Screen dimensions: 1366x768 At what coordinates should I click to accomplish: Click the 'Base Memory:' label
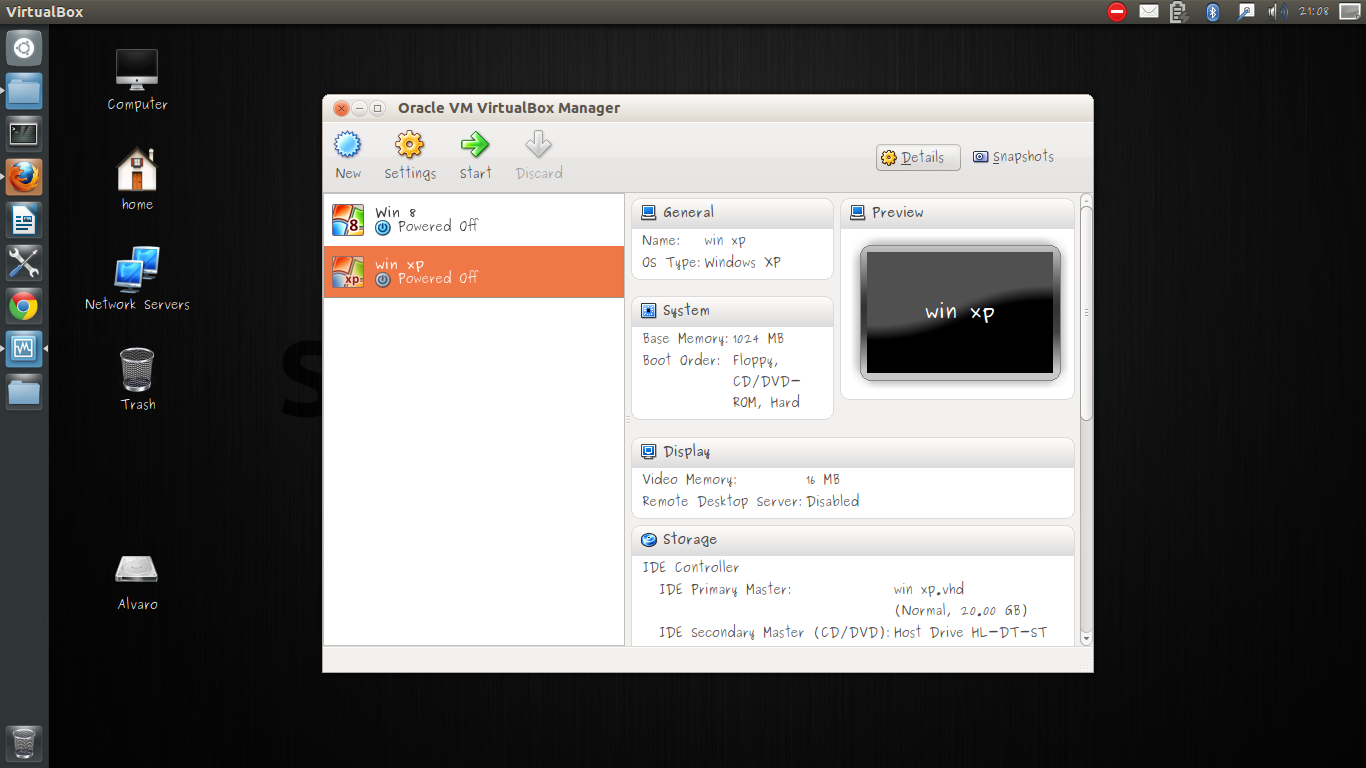[686, 339]
